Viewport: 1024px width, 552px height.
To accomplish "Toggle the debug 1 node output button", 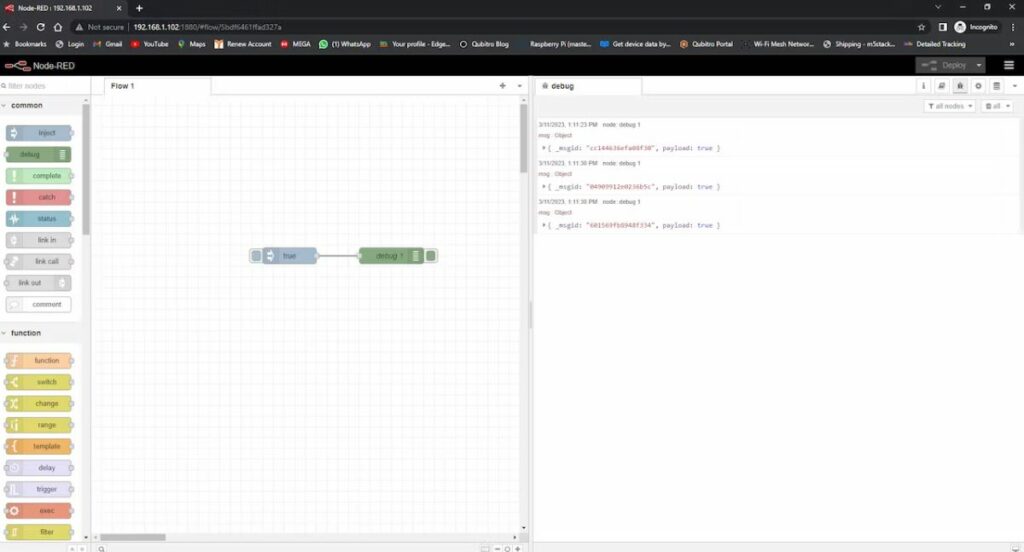I will coord(431,256).
